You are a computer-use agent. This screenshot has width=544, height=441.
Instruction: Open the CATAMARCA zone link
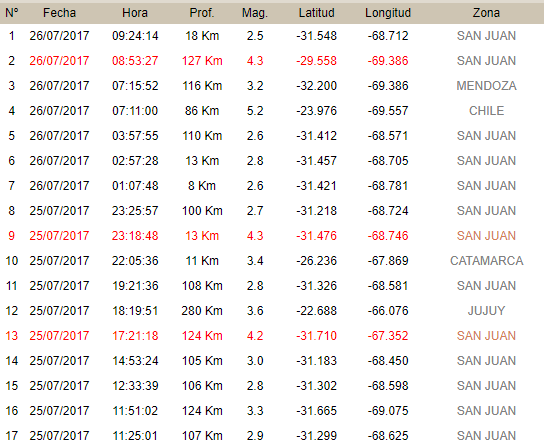pyautogui.click(x=486, y=261)
